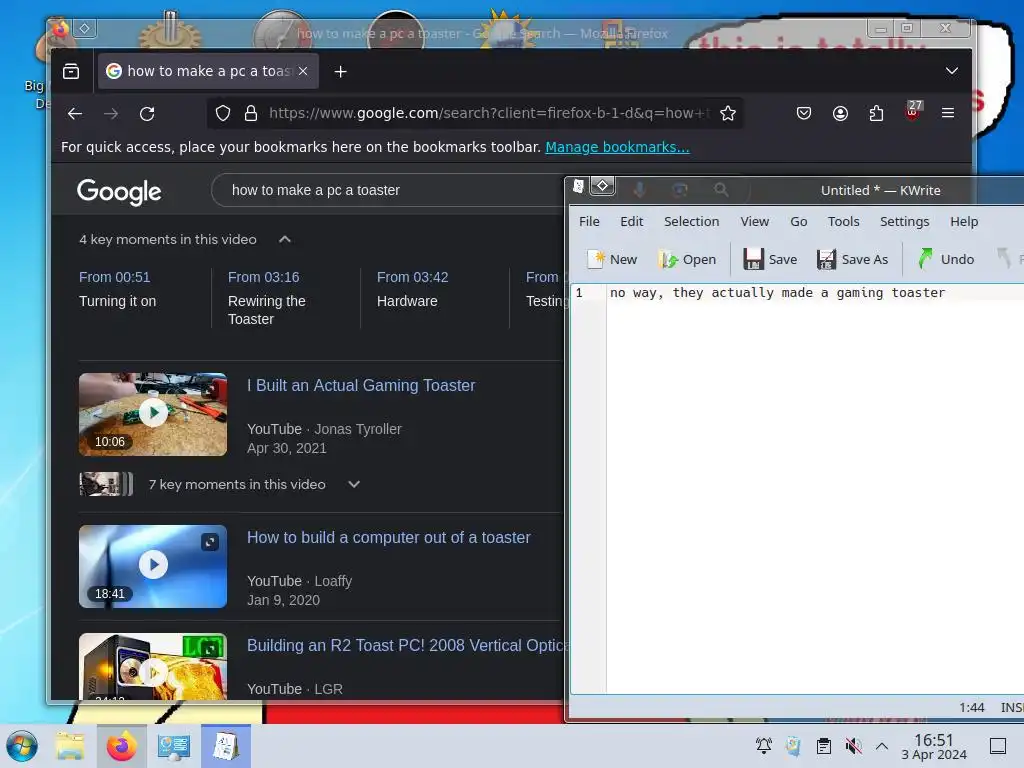Click Show Desktop button in taskbar
This screenshot has height=768, width=1024.
tap(998, 746)
